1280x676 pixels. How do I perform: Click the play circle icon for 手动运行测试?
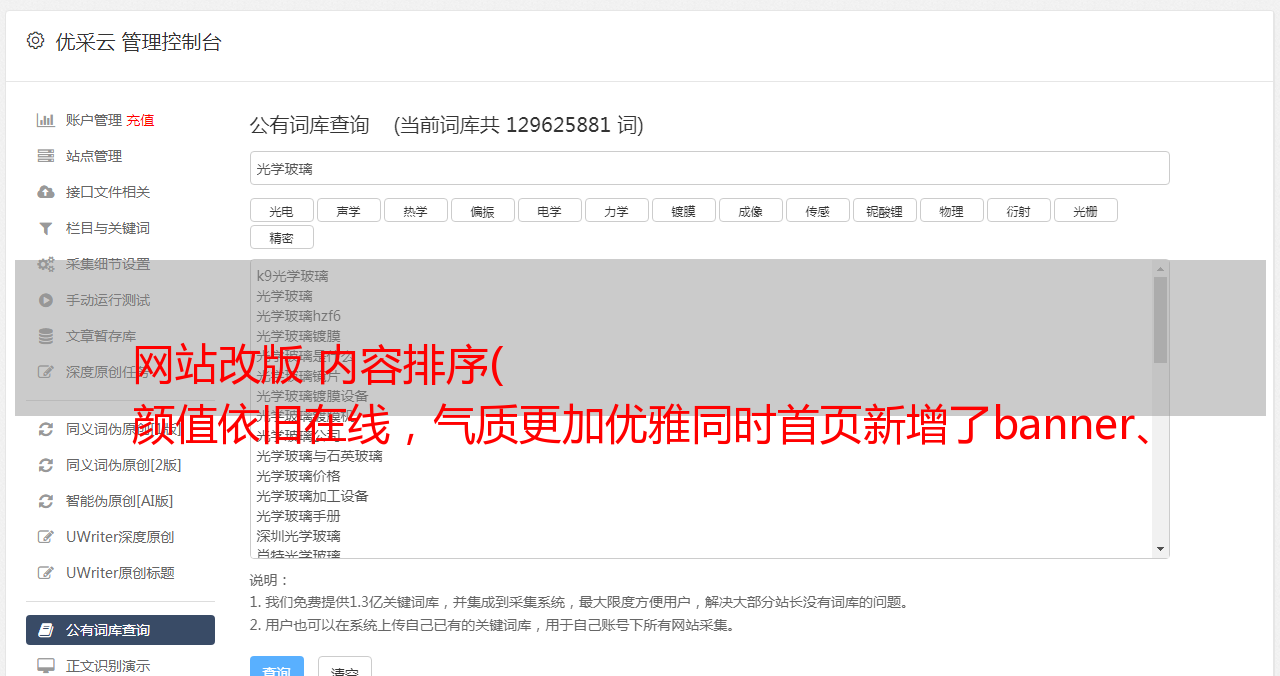click(x=46, y=300)
